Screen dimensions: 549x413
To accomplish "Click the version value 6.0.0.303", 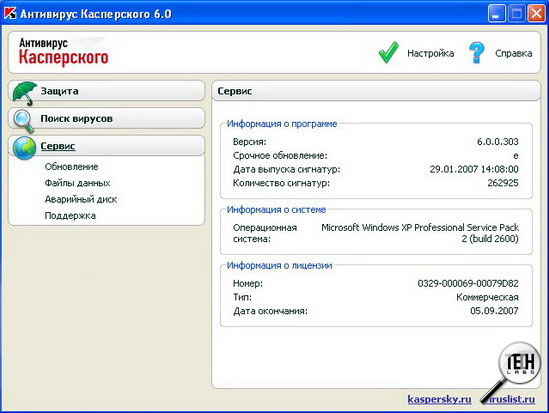I will click(498, 142).
